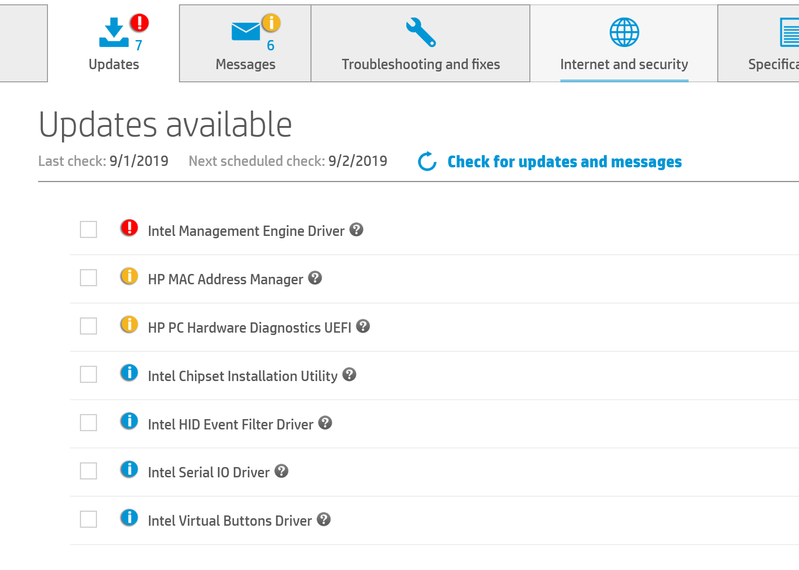Click help icon beside HP MAC Address Manager
This screenshot has width=799, height=570.
point(315,278)
